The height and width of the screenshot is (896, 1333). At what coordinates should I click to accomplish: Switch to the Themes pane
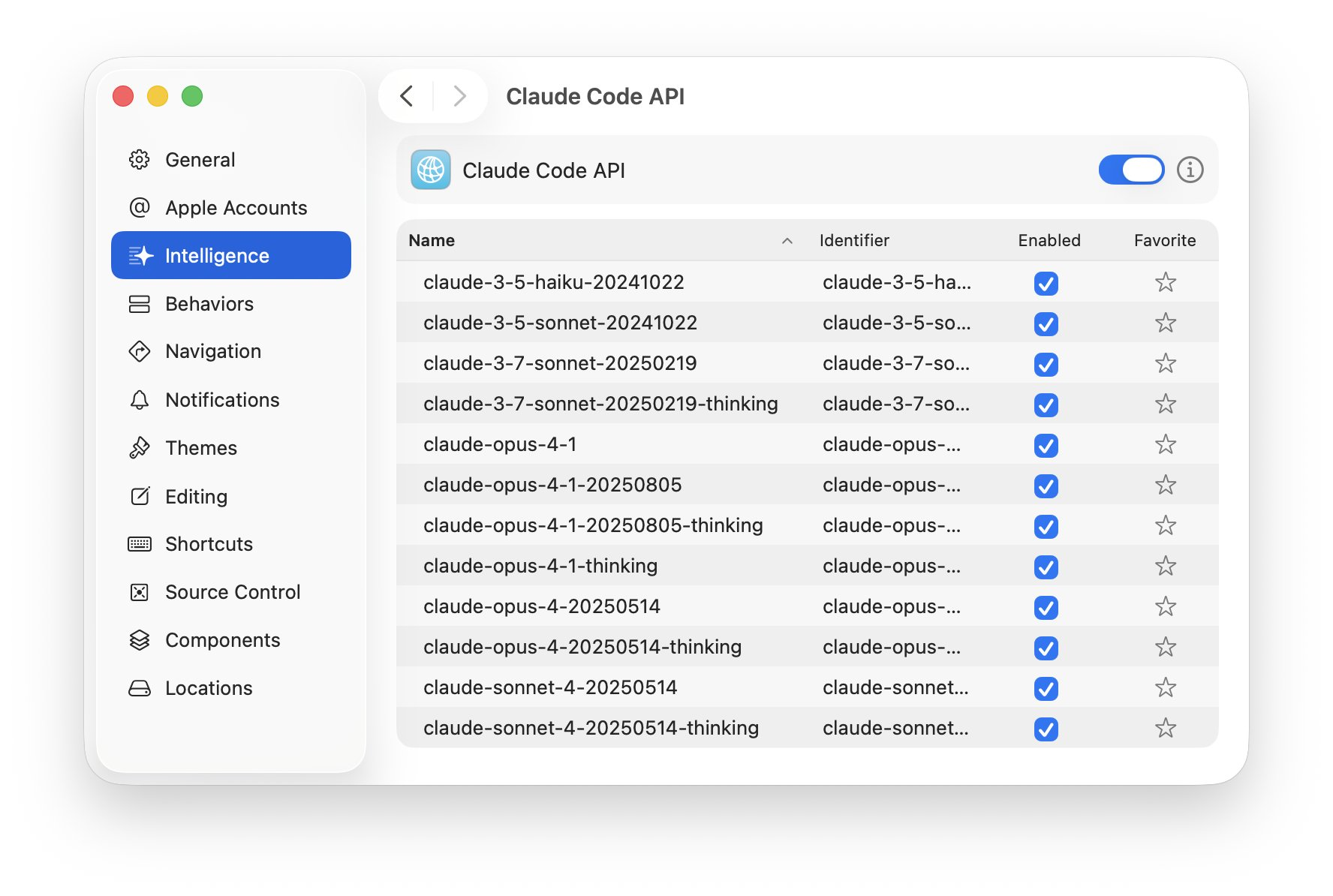[231, 448]
